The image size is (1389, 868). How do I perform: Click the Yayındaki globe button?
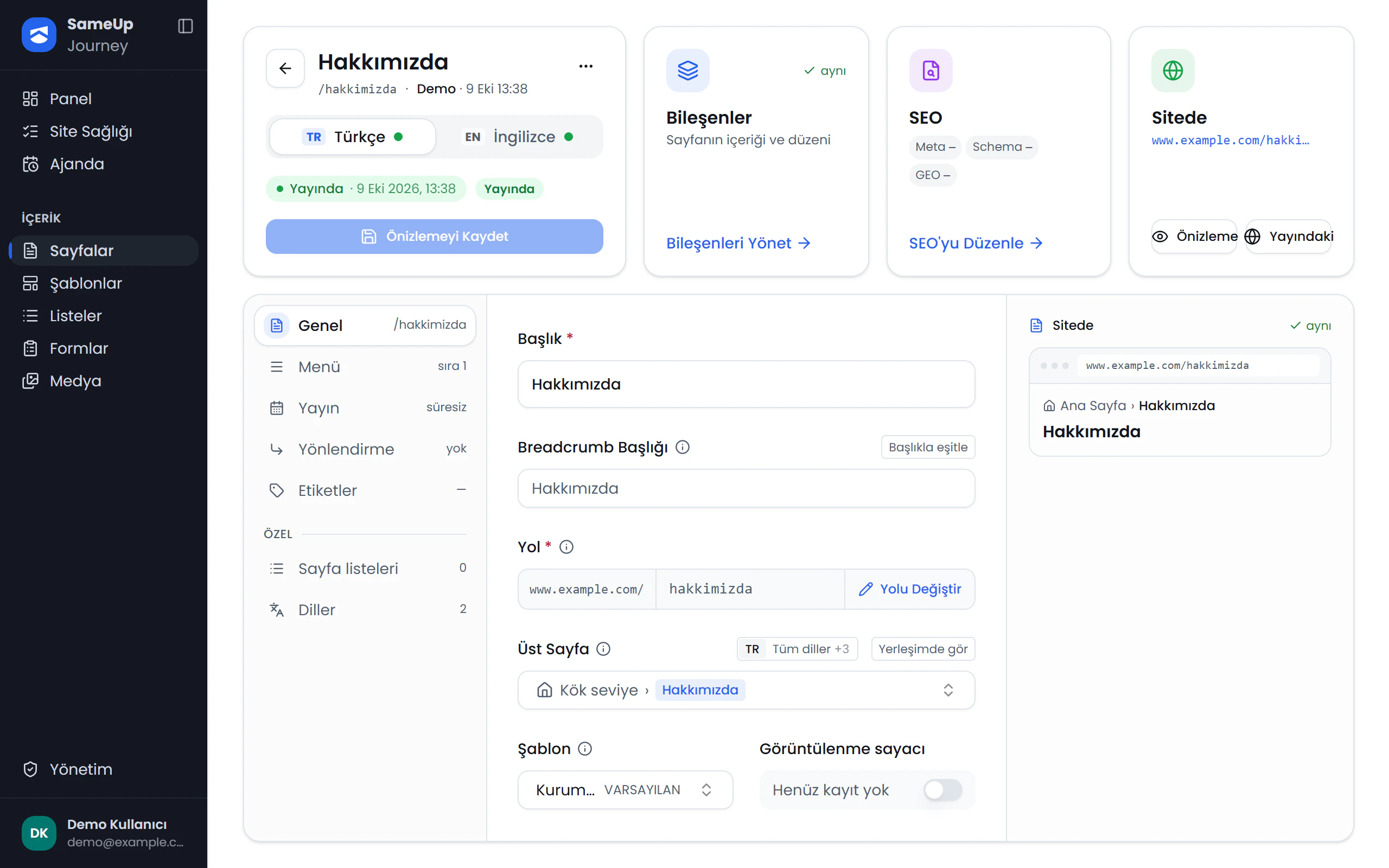click(x=1288, y=237)
